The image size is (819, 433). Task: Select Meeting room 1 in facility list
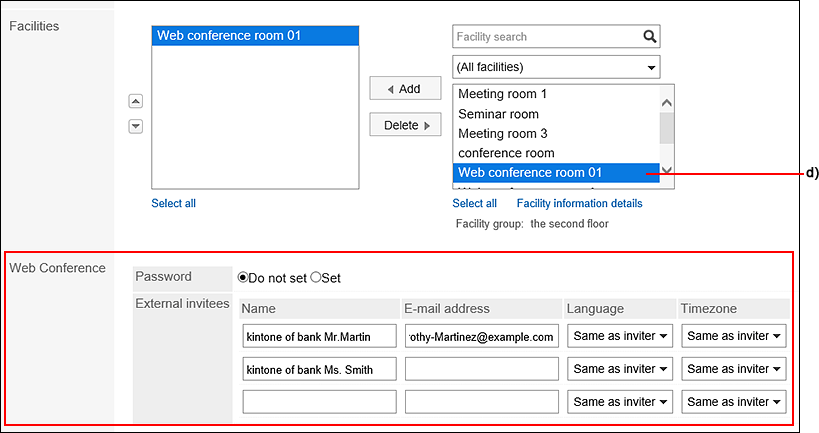[556, 94]
